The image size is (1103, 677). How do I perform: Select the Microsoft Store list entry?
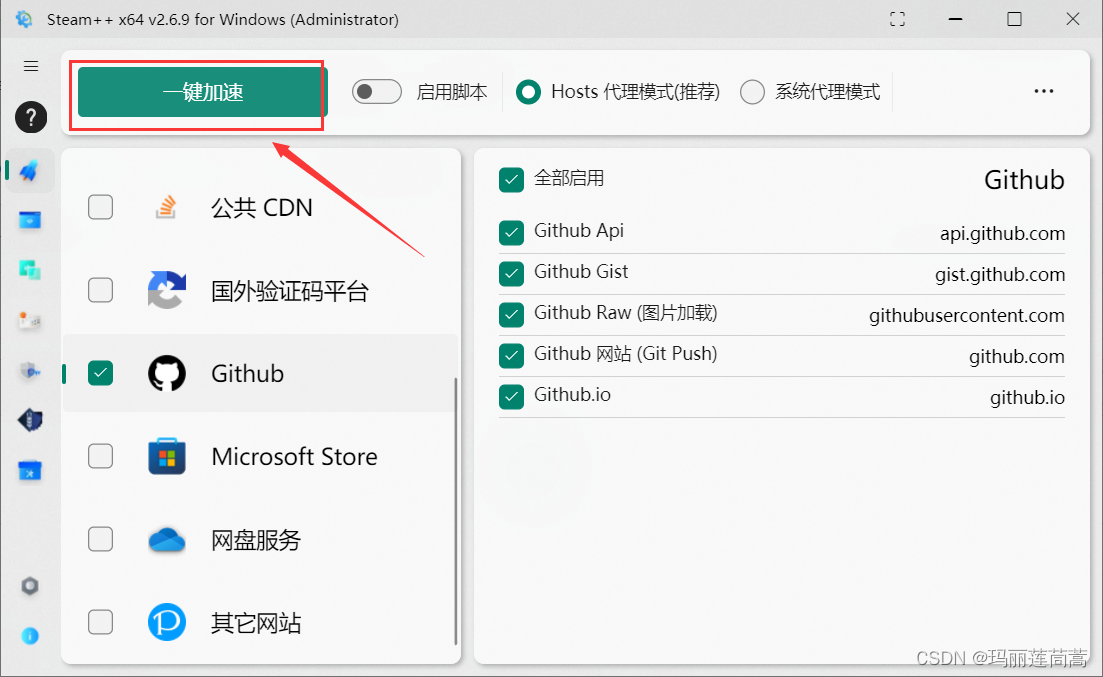coord(260,456)
